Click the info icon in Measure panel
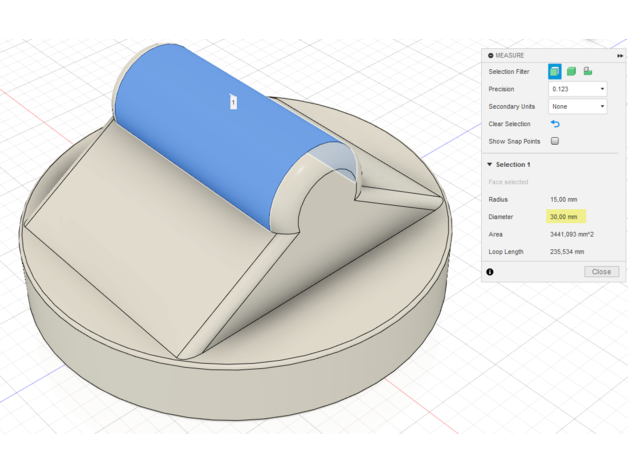This screenshot has height=472, width=628. coord(490,271)
